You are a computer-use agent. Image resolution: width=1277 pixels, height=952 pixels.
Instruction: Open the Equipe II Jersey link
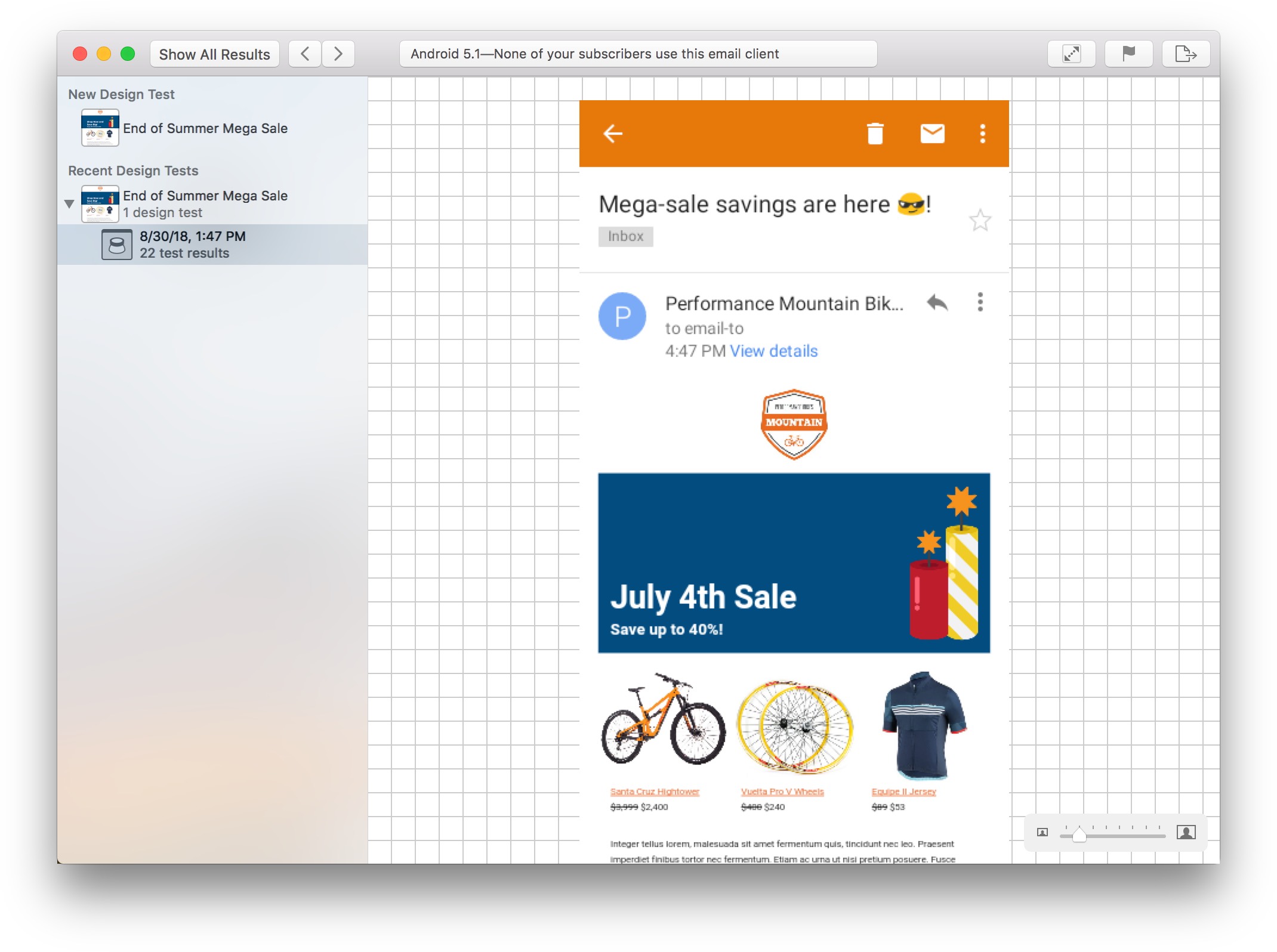(x=903, y=792)
